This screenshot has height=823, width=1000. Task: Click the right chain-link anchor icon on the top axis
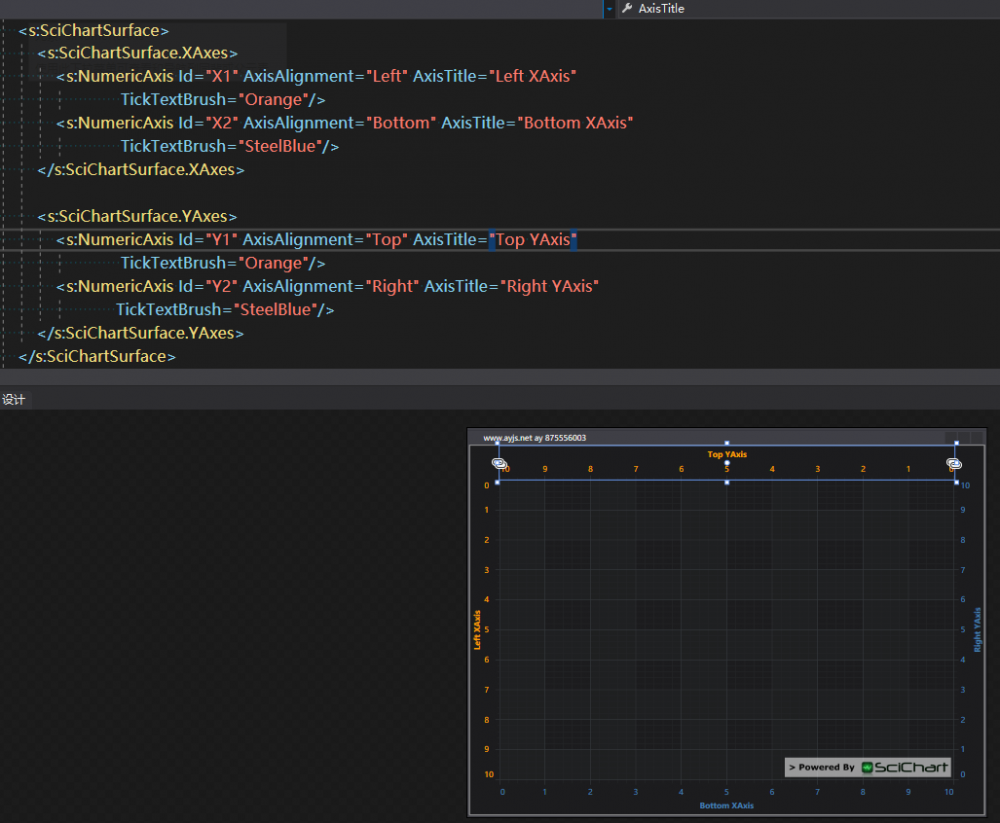[955, 463]
